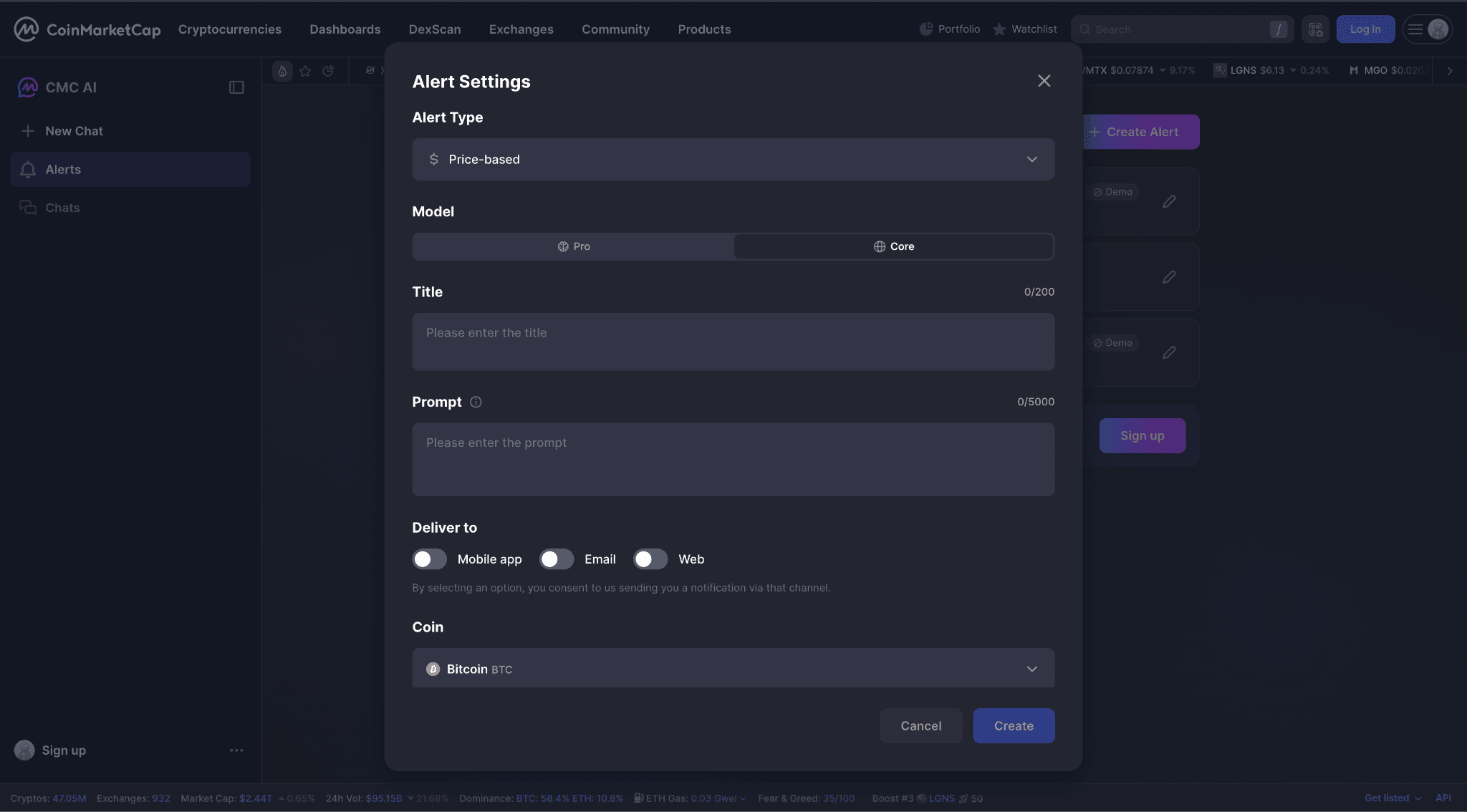Click into the Title input field

coord(733,342)
